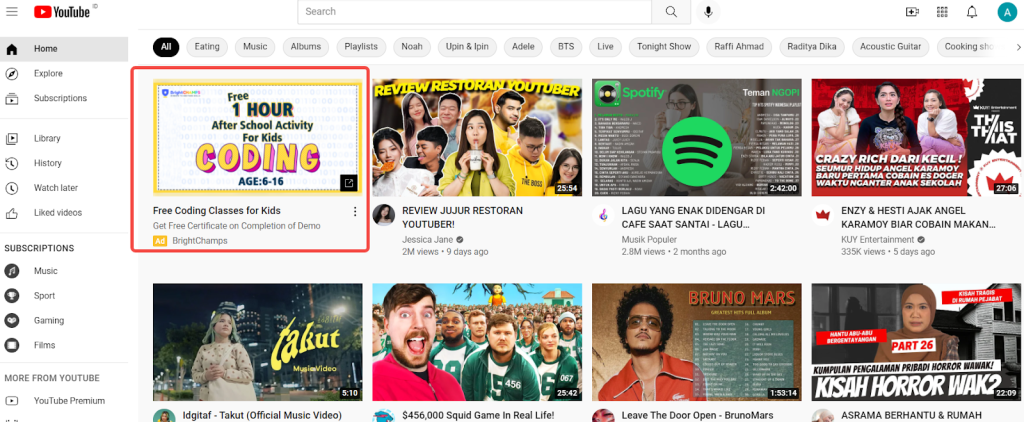This screenshot has width=1024, height=422.
Task: Play the Bruno Mars album thumbnail
Action: pos(697,342)
